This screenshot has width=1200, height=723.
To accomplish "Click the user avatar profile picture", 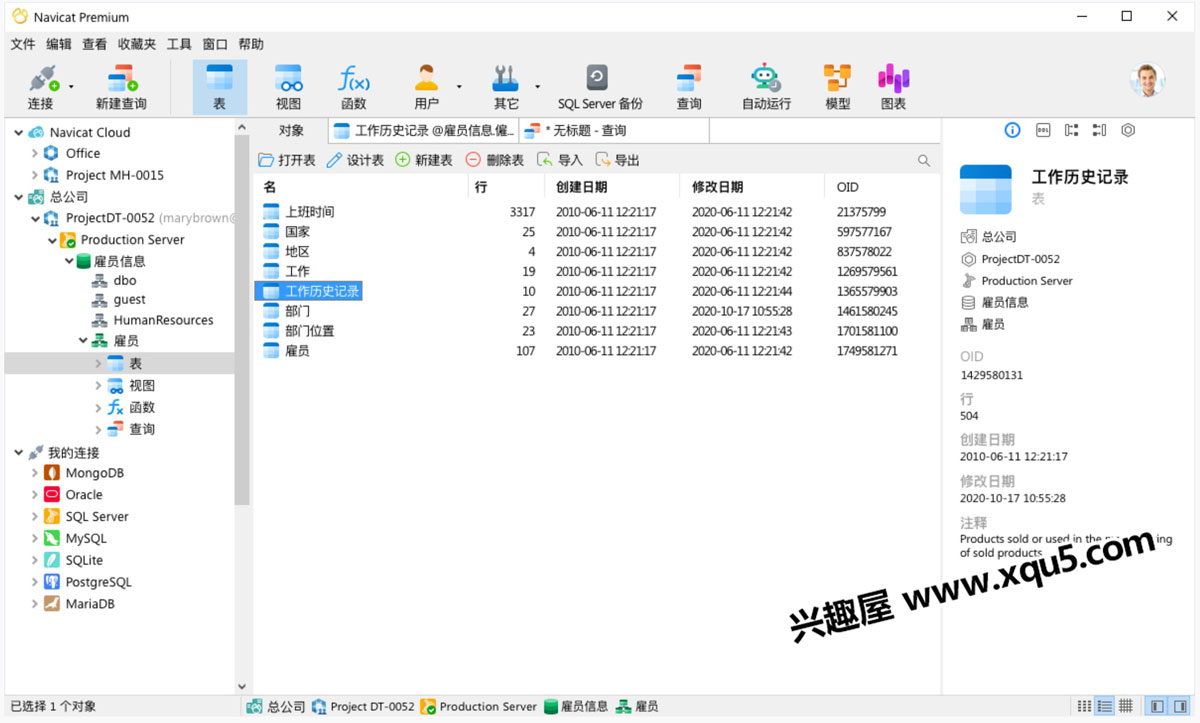I will click(1147, 80).
